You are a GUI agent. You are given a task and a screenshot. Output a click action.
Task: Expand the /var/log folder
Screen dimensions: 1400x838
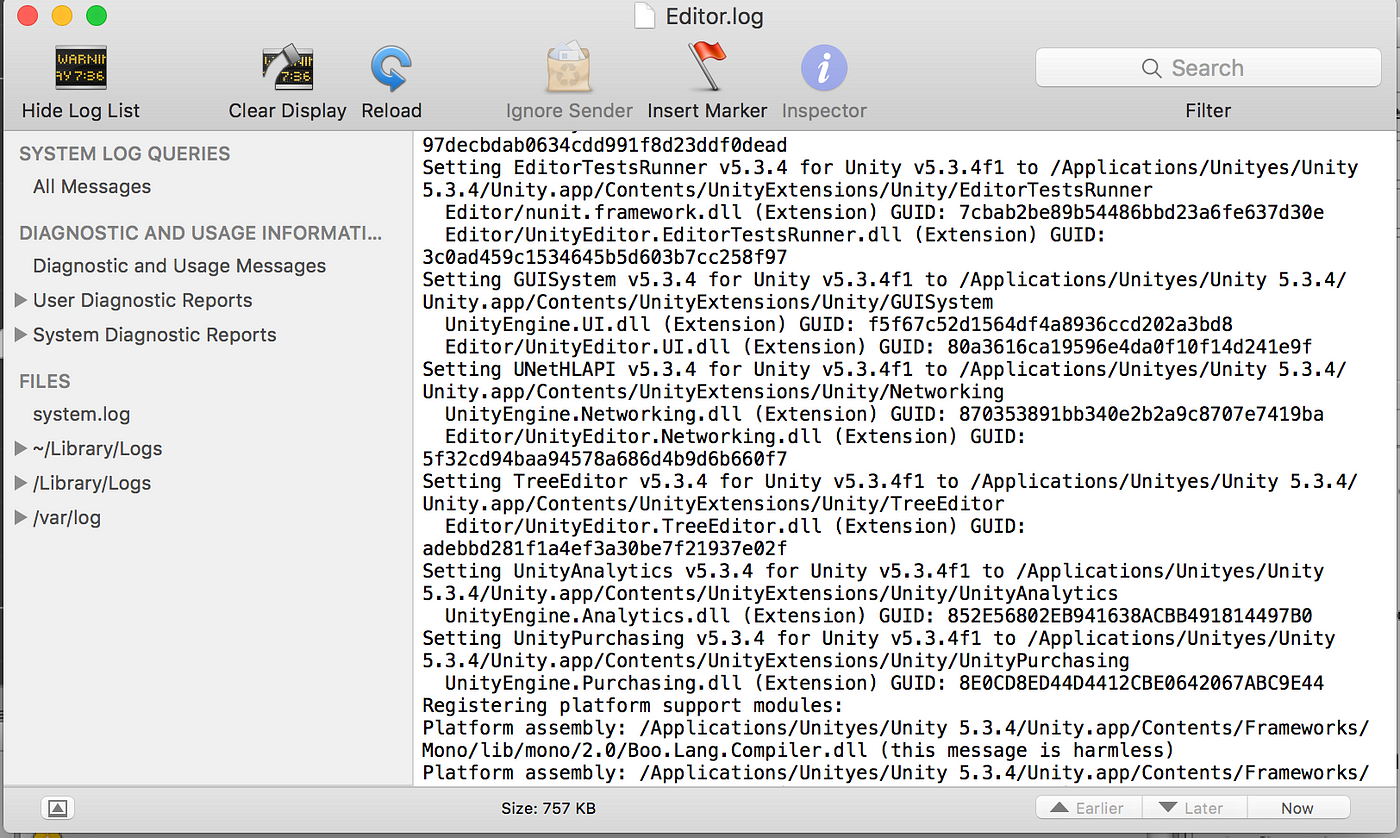pos(21,518)
